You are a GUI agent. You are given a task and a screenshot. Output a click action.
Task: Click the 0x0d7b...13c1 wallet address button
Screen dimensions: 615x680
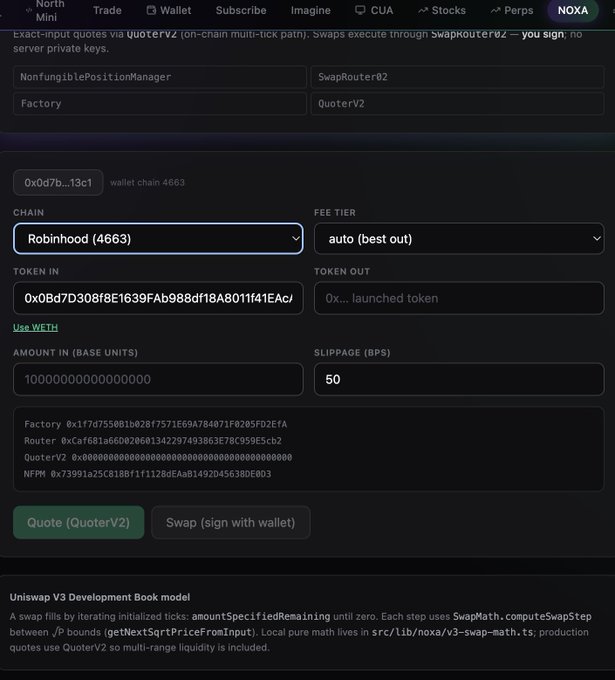tap(58, 183)
